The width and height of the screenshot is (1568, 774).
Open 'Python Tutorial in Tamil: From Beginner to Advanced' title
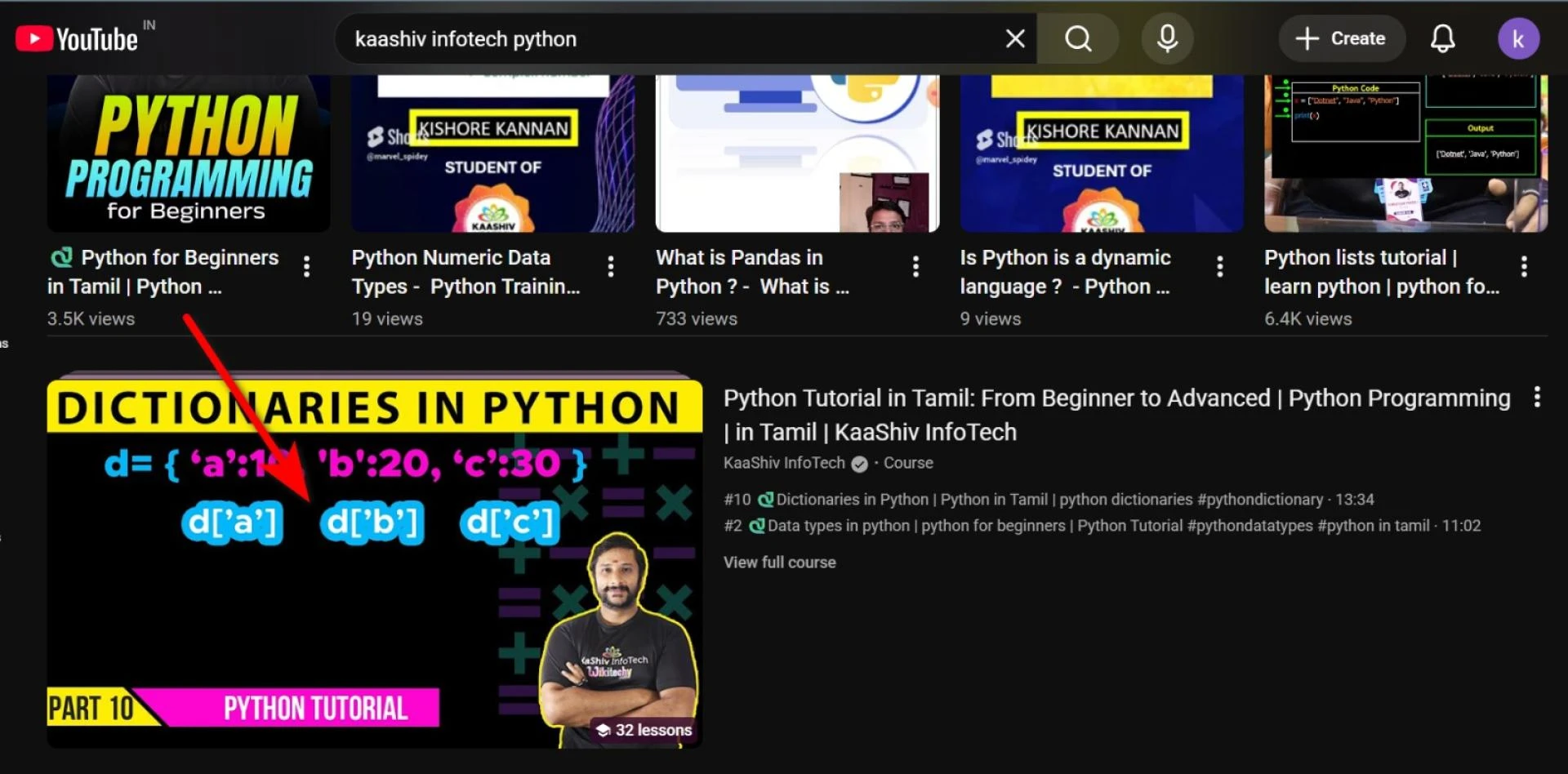(x=1116, y=415)
